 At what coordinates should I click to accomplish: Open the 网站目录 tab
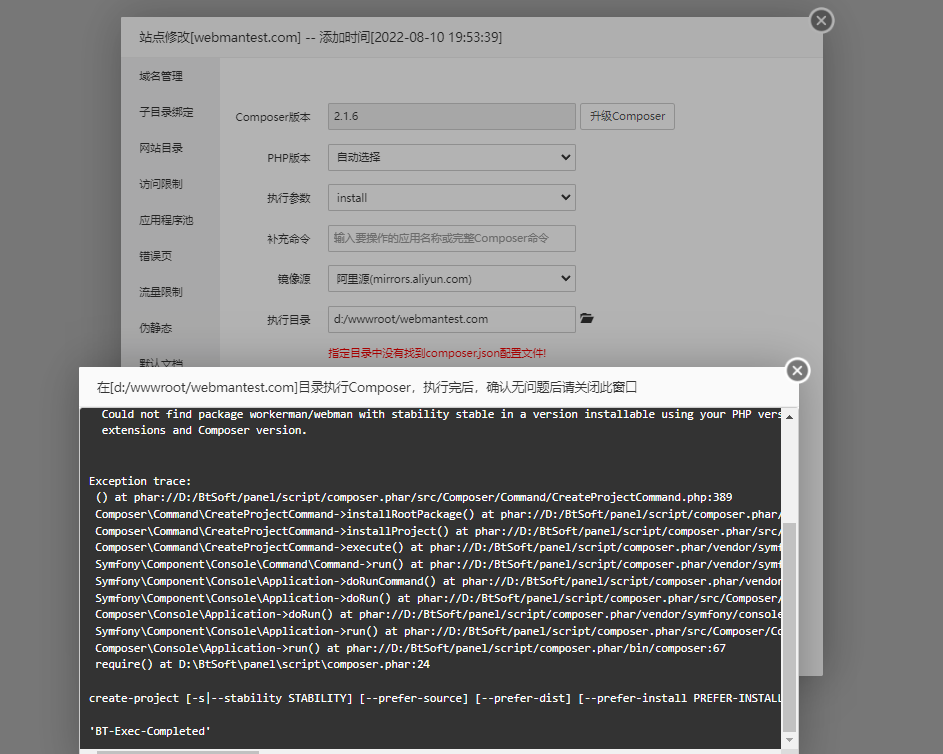[x=161, y=148]
